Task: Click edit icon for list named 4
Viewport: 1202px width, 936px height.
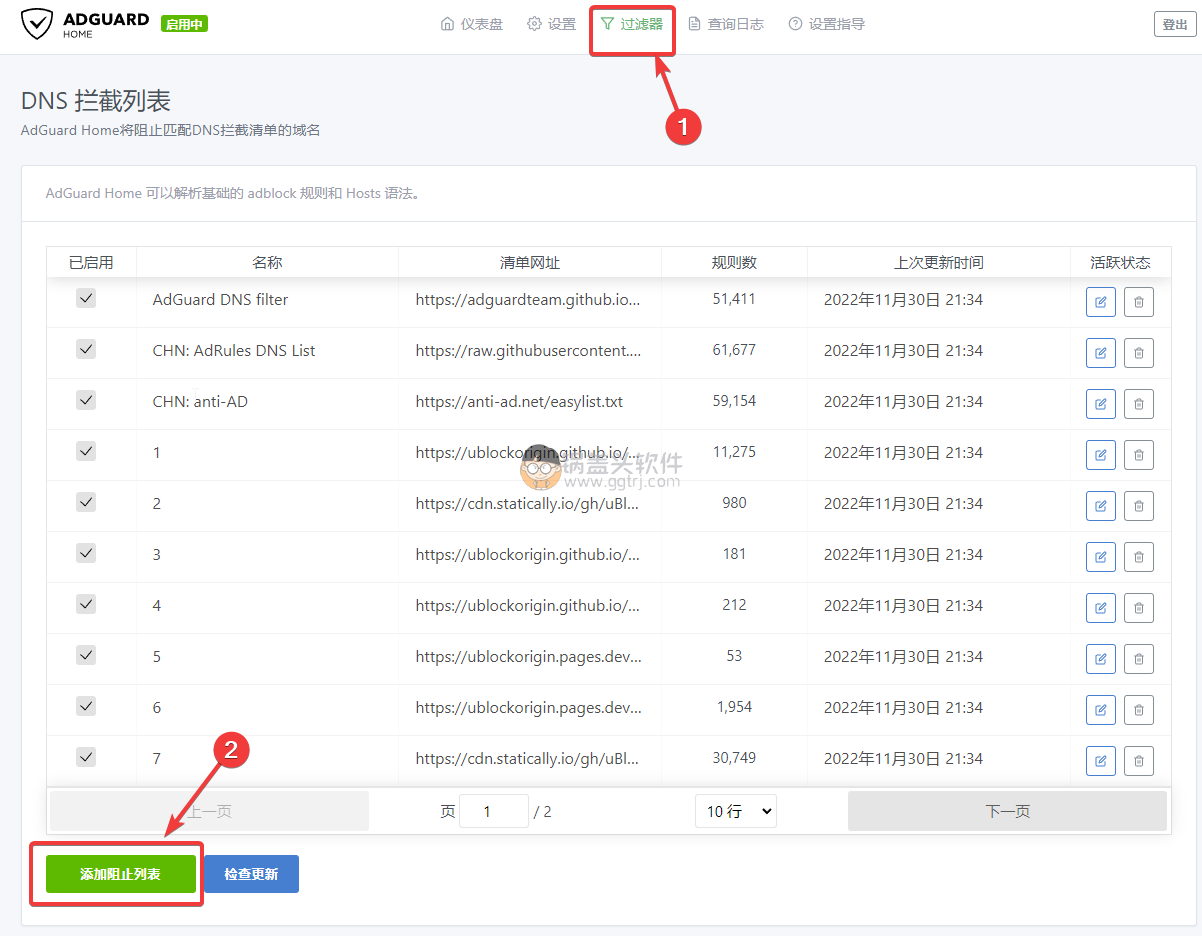Action: tap(1101, 608)
